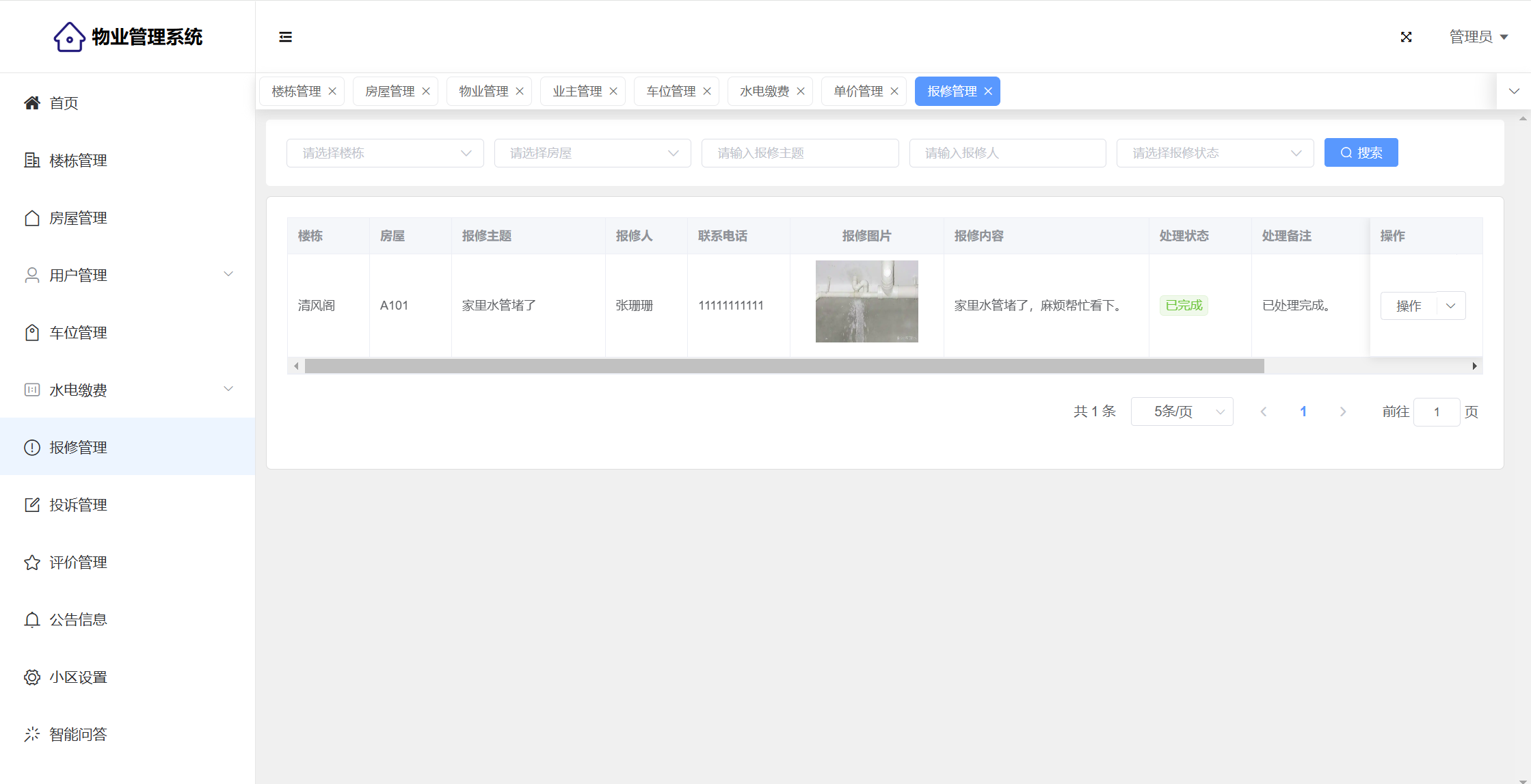
Task: Click the water pipe repair thumbnail
Action: click(x=866, y=301)
